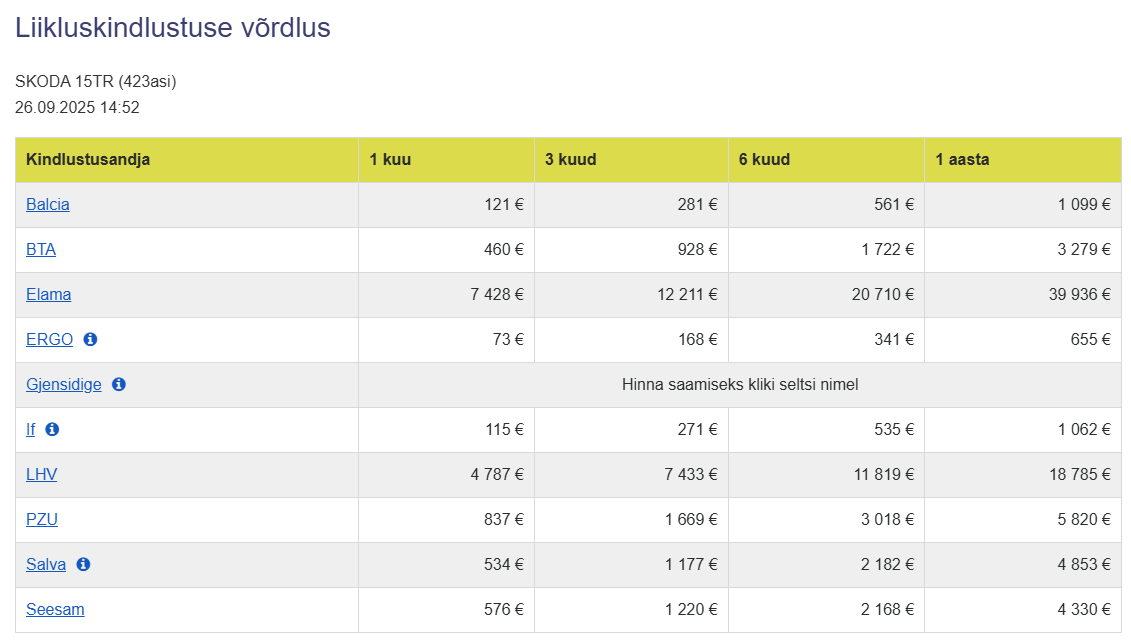The width and height of the screenshot is (1131, 642).
Task: Follow the LHV link
Action: [41, 474]
